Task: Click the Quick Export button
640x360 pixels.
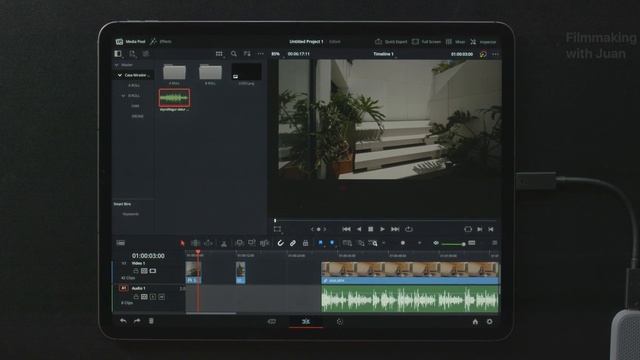Action: (391, 42)
